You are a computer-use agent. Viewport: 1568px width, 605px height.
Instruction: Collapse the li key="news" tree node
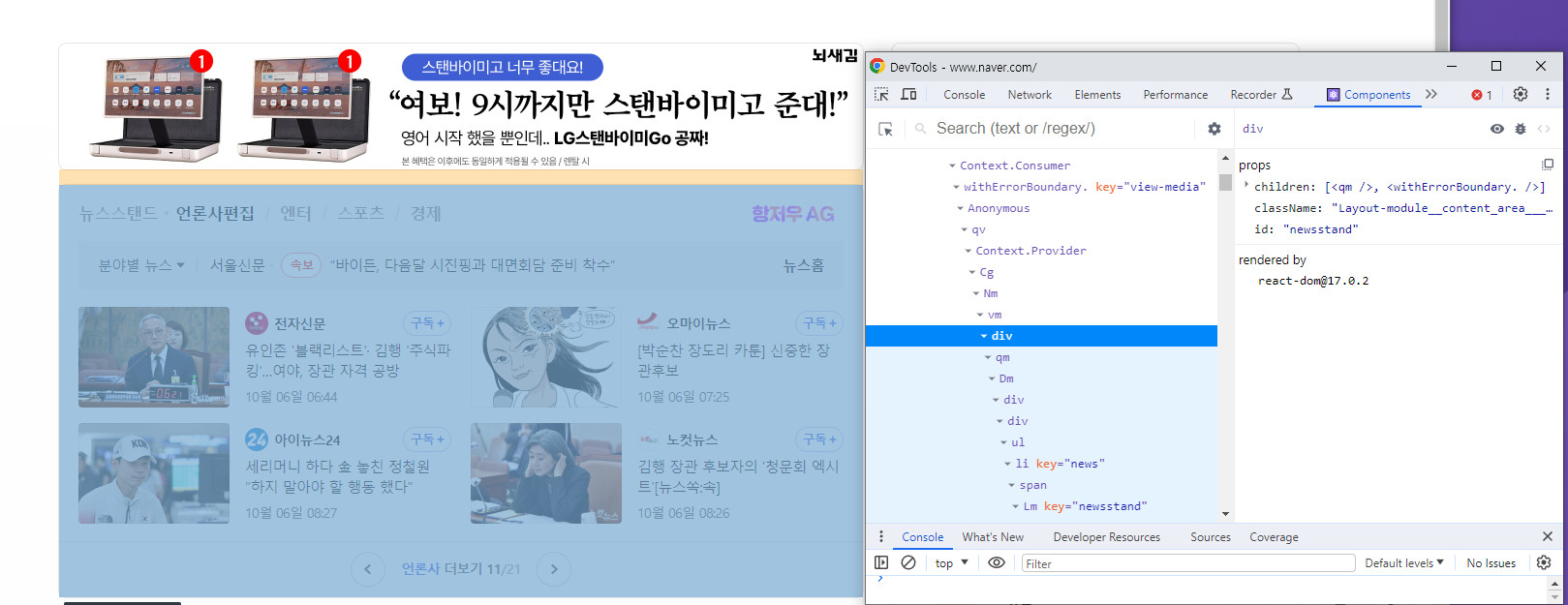pos(1007,464)
